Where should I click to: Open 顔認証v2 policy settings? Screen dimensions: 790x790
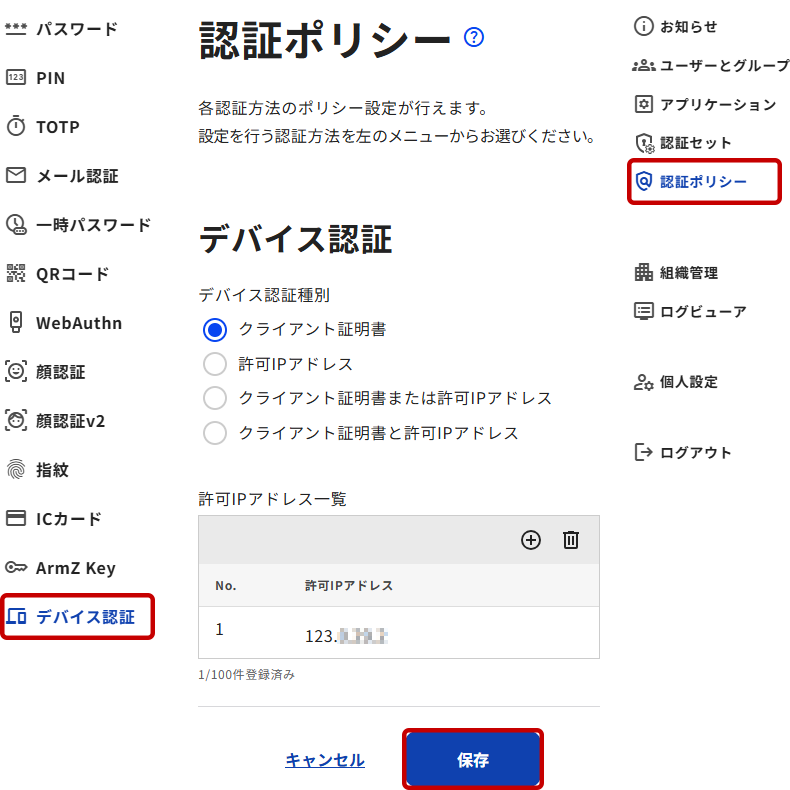tap(70, 421)
